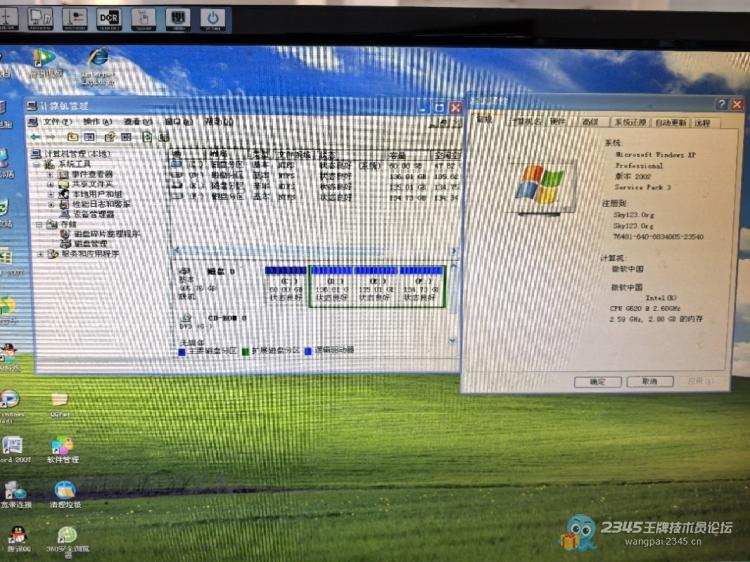Viewport: 750px width, 562px height.
Task: Open the Internet Explorer desktop icon
Action: tap(98, 60)
